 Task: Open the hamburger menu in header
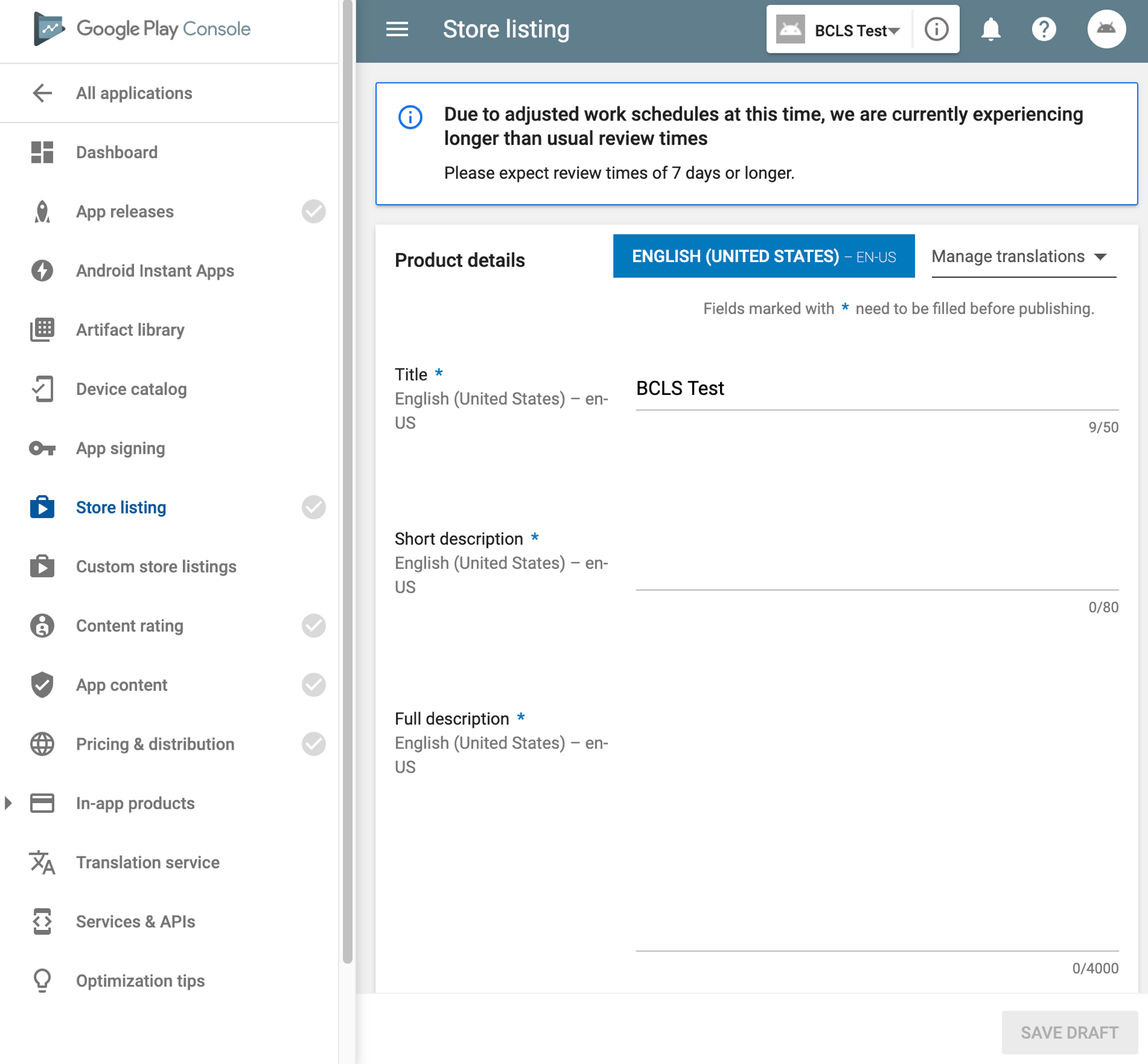click(x=397, y=29)
